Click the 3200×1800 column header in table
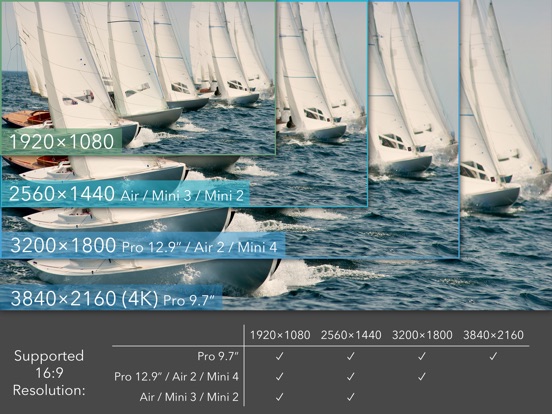This screenshot has height=414, width=552. pyautogui.click(x=422, y=335)
